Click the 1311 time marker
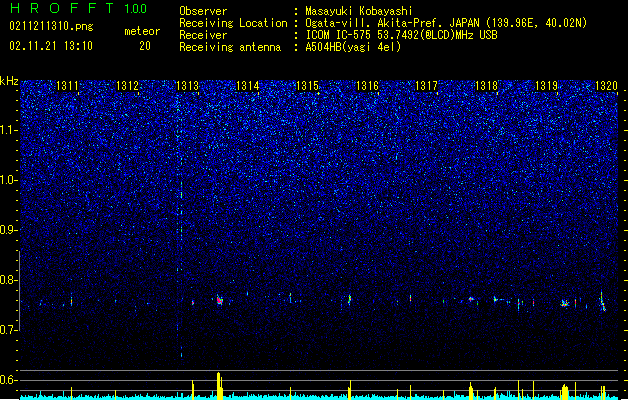The height and width of the screenshot is (400, 629). pyautogui.click(x=67, y=86)
